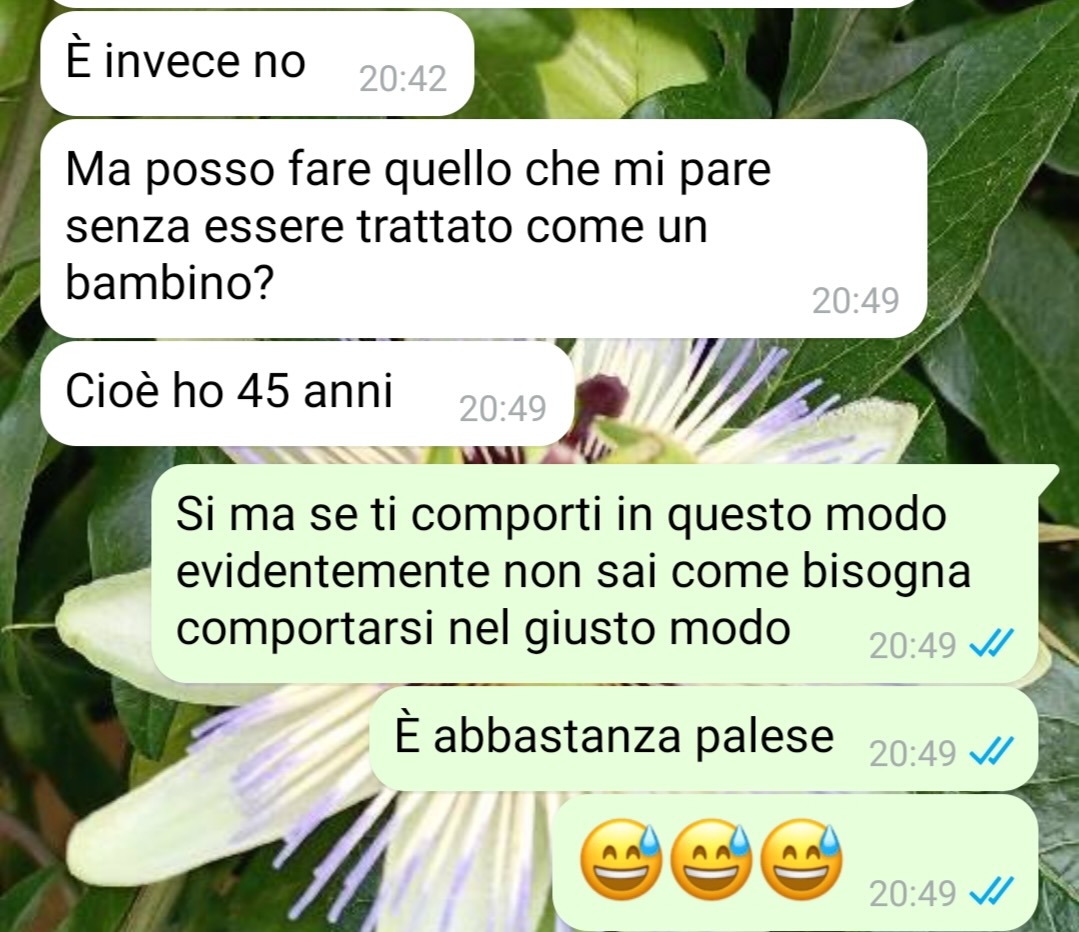The height and width of the screenshot is (932, 1079).
Task: Tap the partial message bubble at top edge
Action: (x=483, y=3)
